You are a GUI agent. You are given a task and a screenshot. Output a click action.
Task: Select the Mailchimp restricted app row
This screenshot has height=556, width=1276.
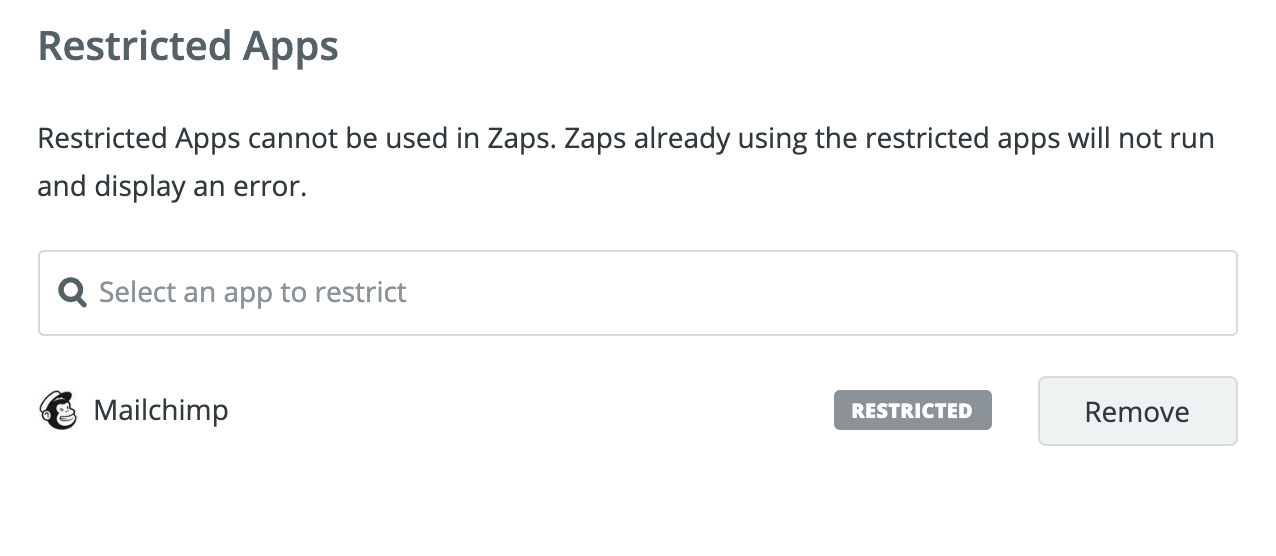(637, 411)
